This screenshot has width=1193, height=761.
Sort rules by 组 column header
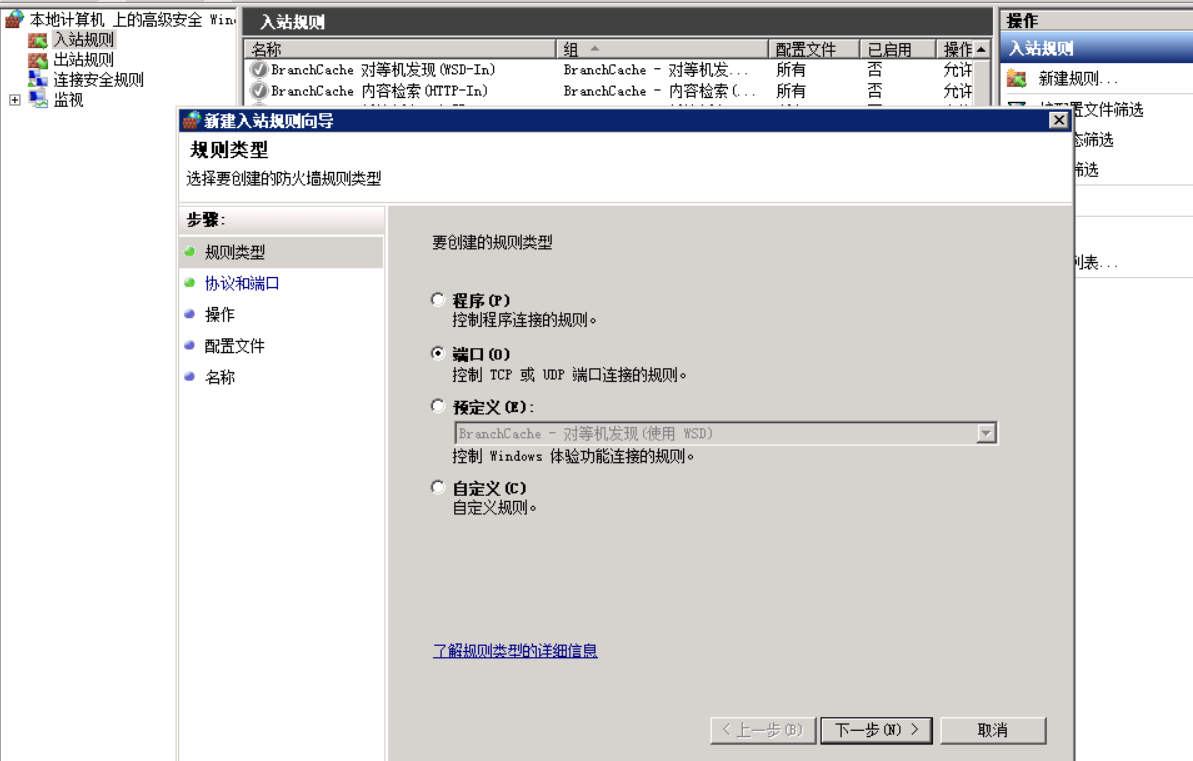pos(662,49)
